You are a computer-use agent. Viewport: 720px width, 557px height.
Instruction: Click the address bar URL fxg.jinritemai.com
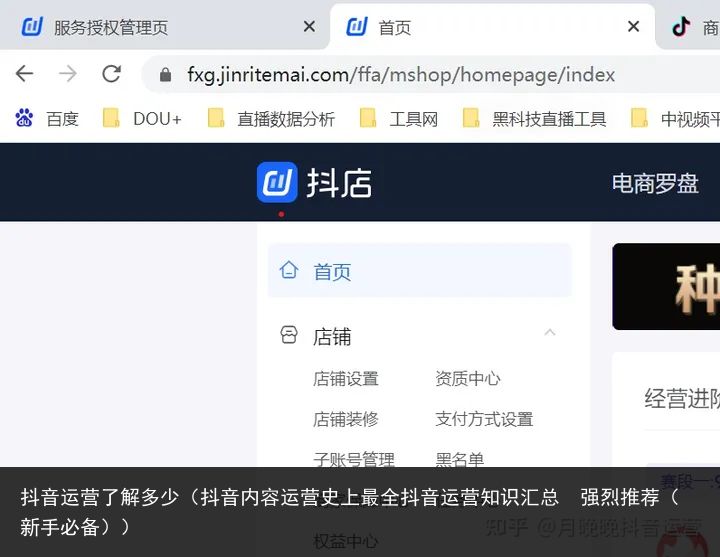pyautogui.click(x=401, y=74)
